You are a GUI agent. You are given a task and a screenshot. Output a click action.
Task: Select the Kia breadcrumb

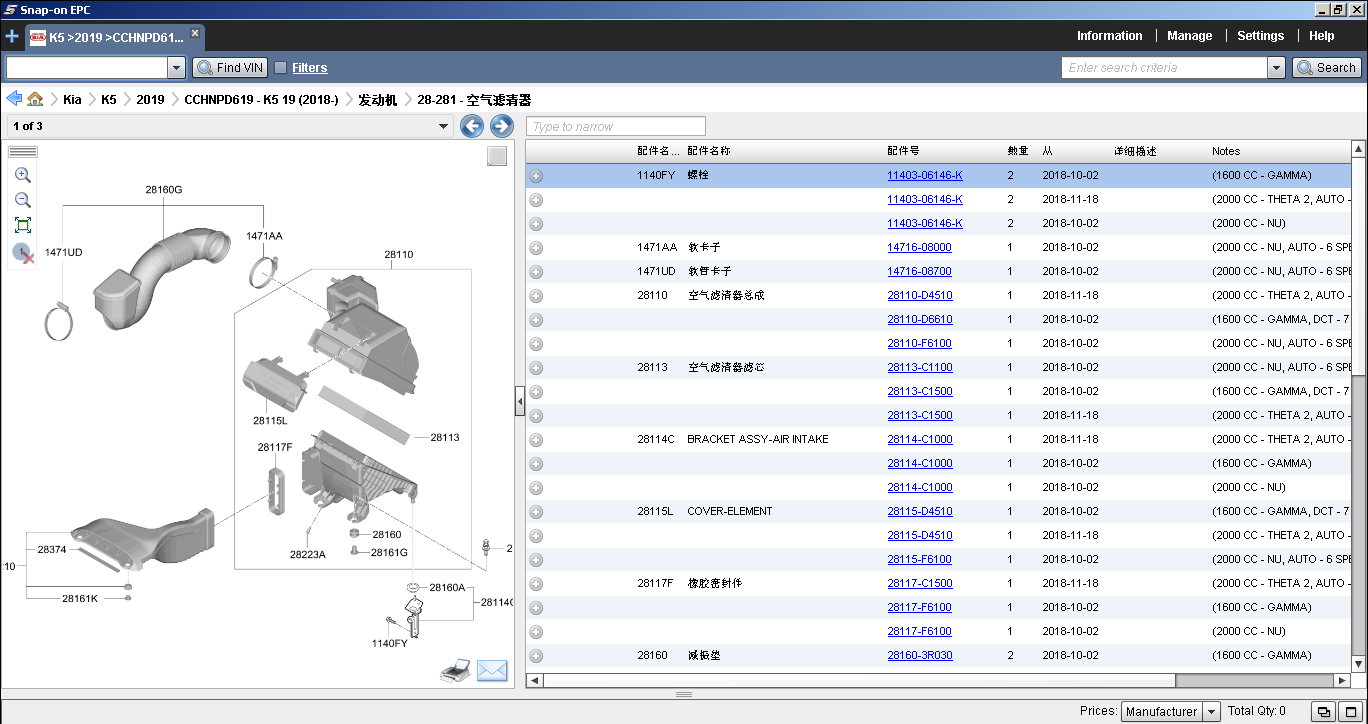[72, 100]
